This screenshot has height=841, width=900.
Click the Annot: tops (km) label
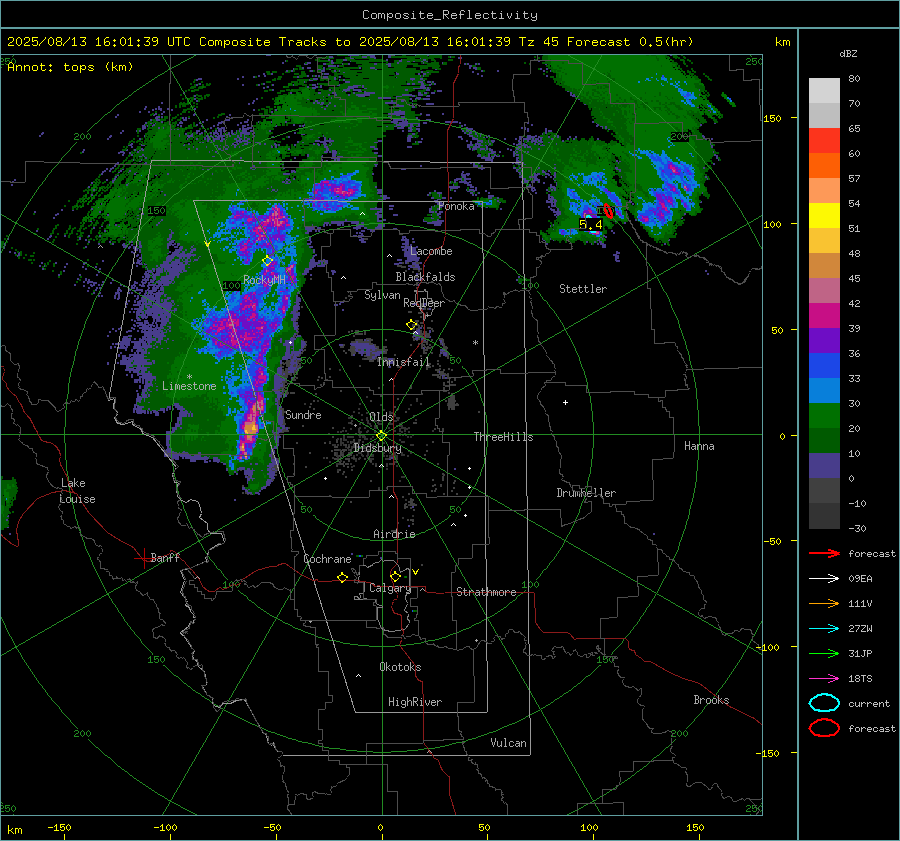coord(70,67)
